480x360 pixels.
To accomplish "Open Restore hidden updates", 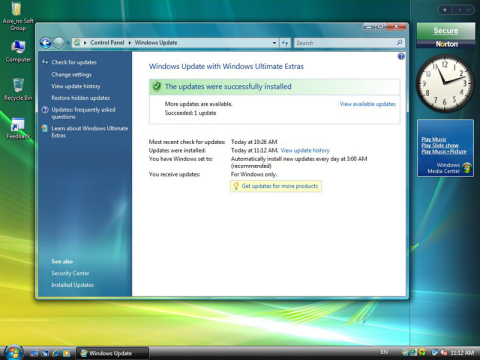I will 80,98.
